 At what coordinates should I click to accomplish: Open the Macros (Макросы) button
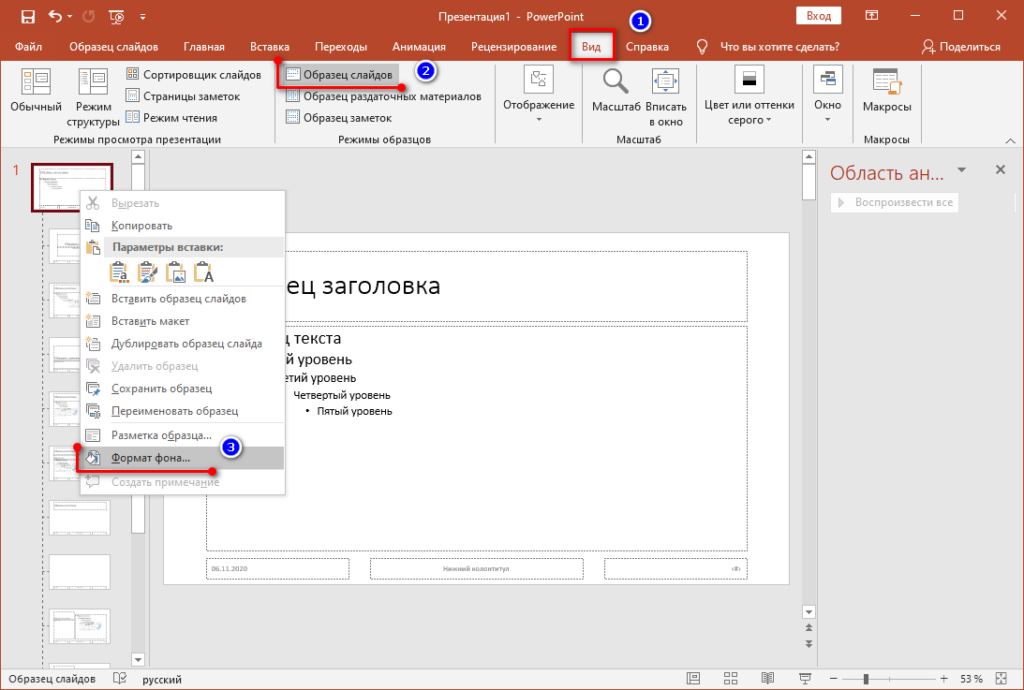click(x=886, y=91)
